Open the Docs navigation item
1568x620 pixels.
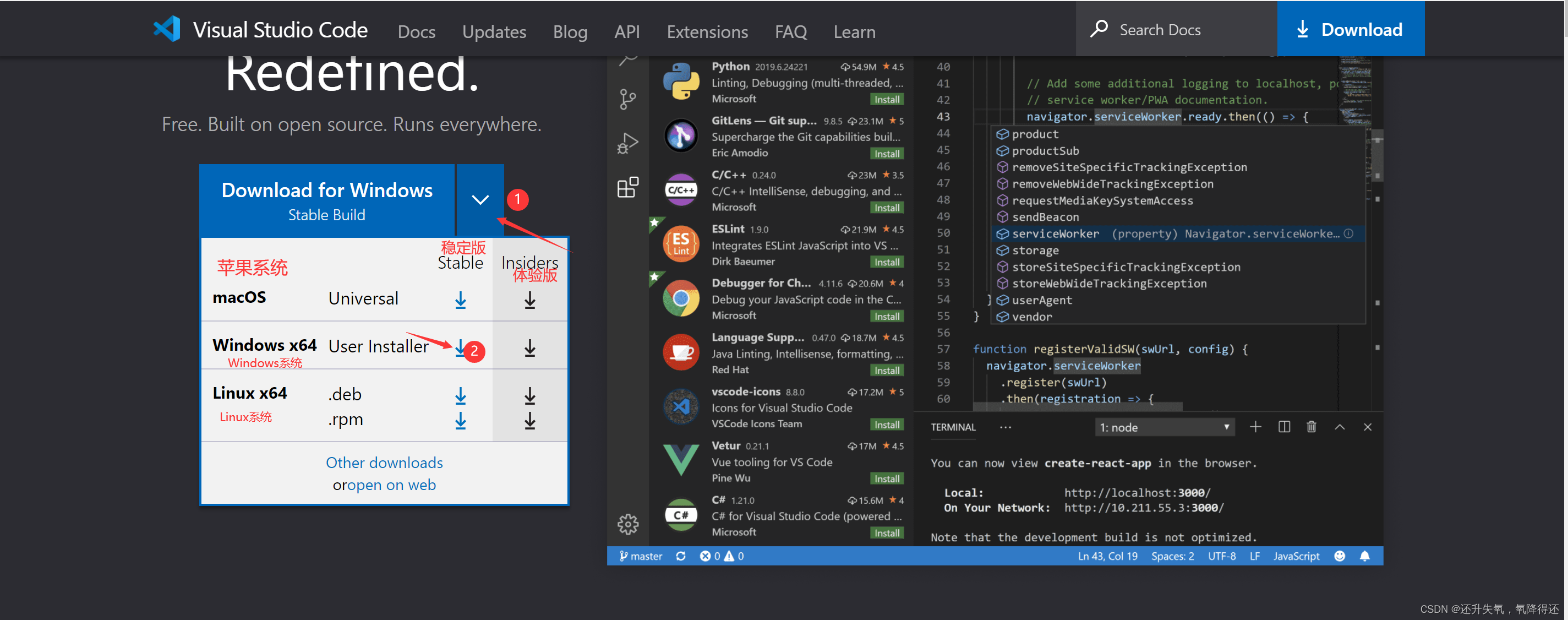coord(416,32)
